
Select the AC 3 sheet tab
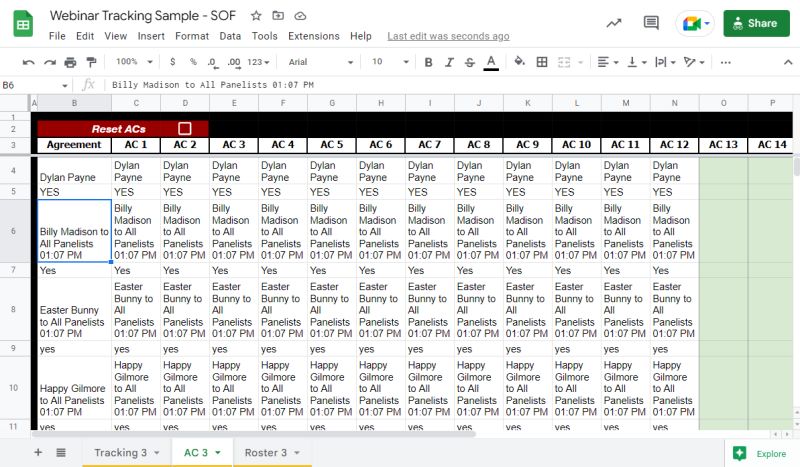point(202,452)
